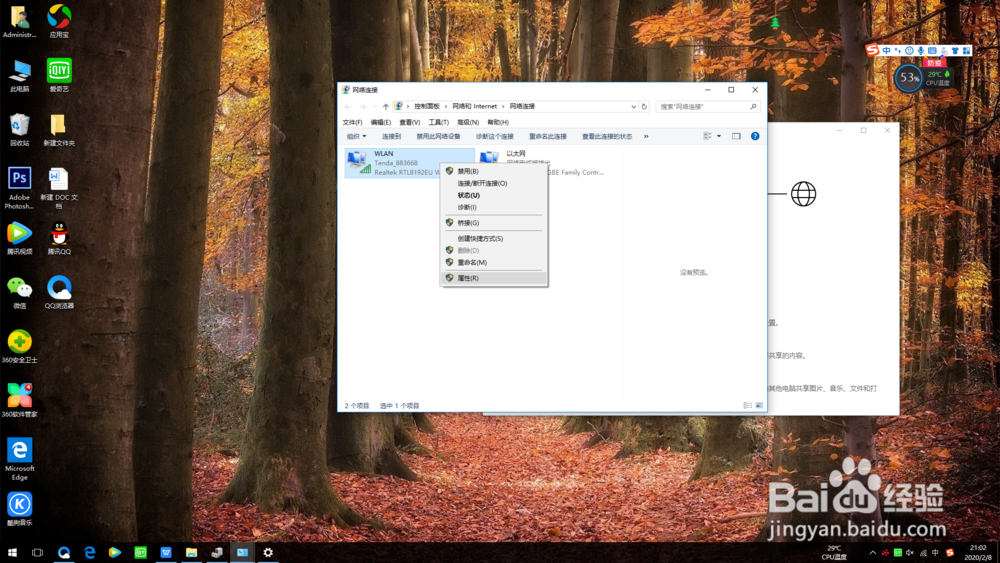Screen dimensions: 1000x563
Task: Open the 新建 DOC 文档 desktop file
Action: (x=59, y=188)
